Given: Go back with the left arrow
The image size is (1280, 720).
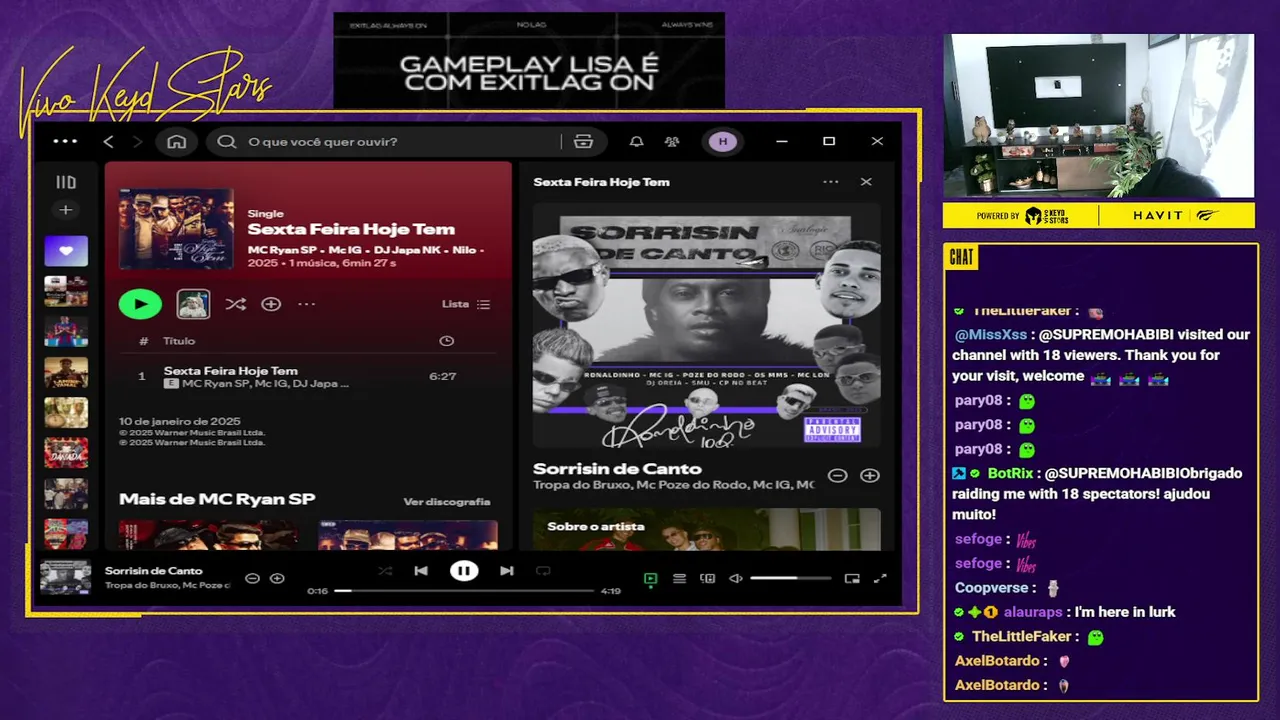Looking at the screenshot, I should [x=109, y=142].
